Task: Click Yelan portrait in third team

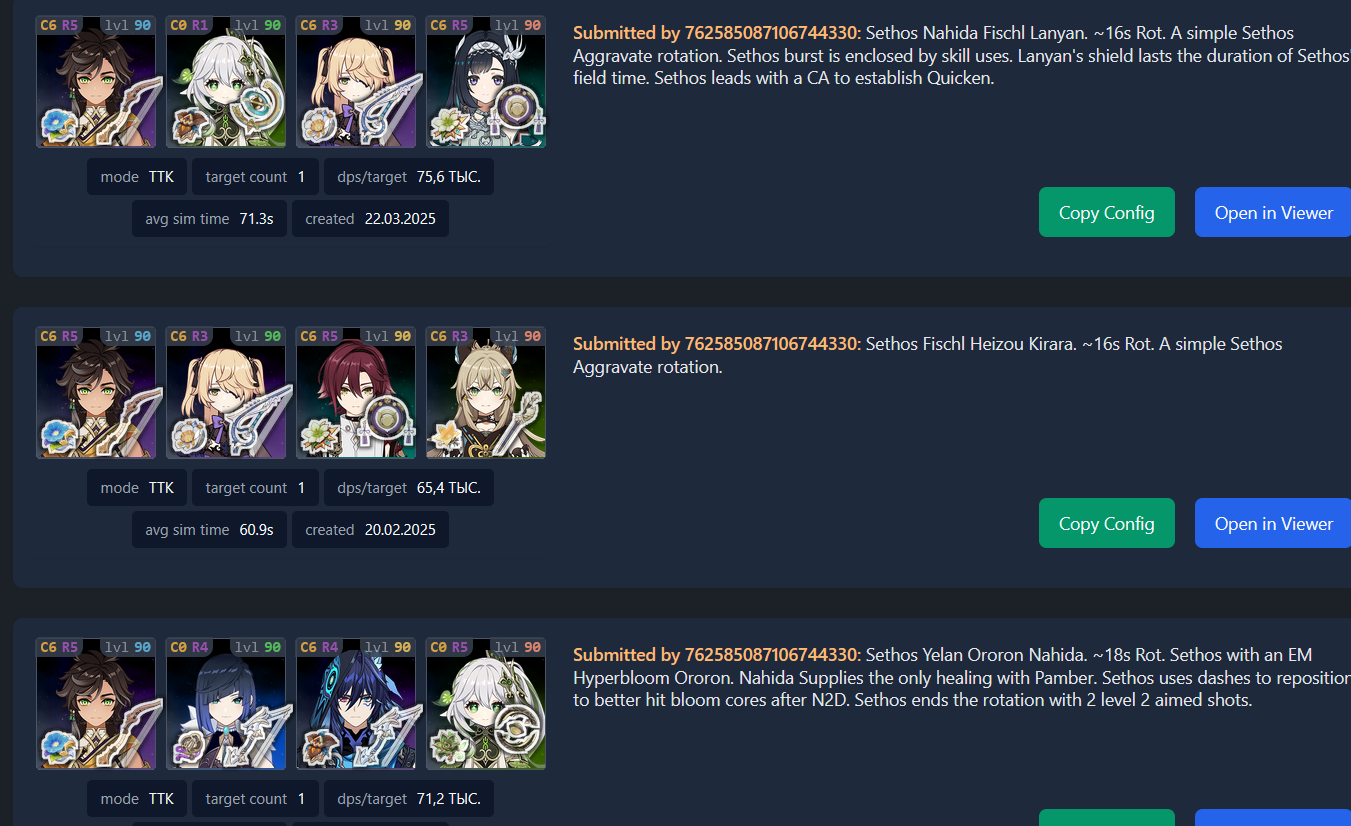Action: (226, 704)
